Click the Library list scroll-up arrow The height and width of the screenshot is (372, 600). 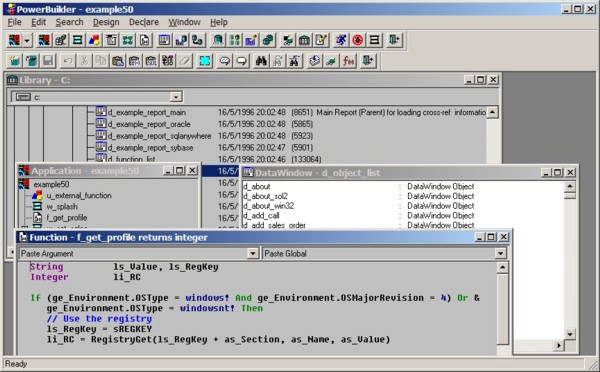492,113
